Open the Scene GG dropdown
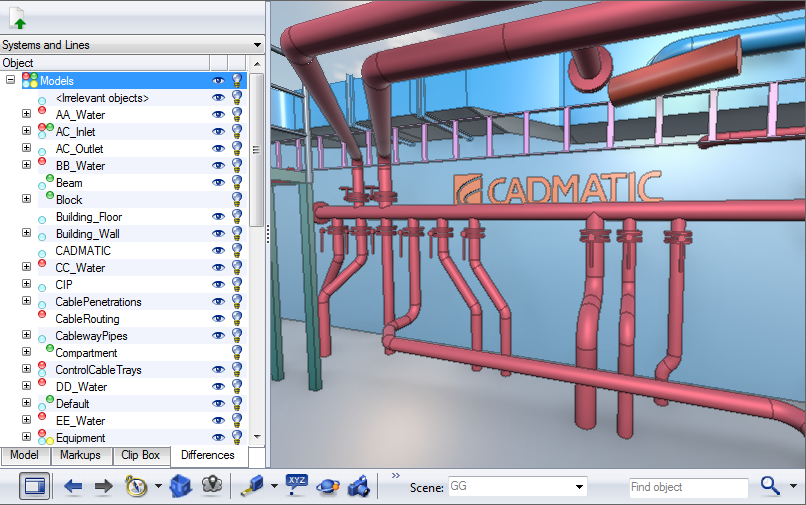 point(579,486)
